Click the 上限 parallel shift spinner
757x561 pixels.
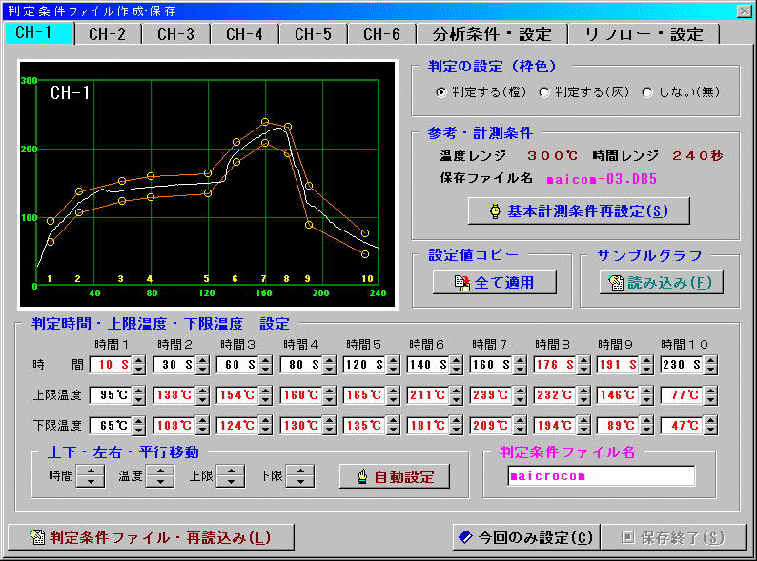[x=230, y=477]
